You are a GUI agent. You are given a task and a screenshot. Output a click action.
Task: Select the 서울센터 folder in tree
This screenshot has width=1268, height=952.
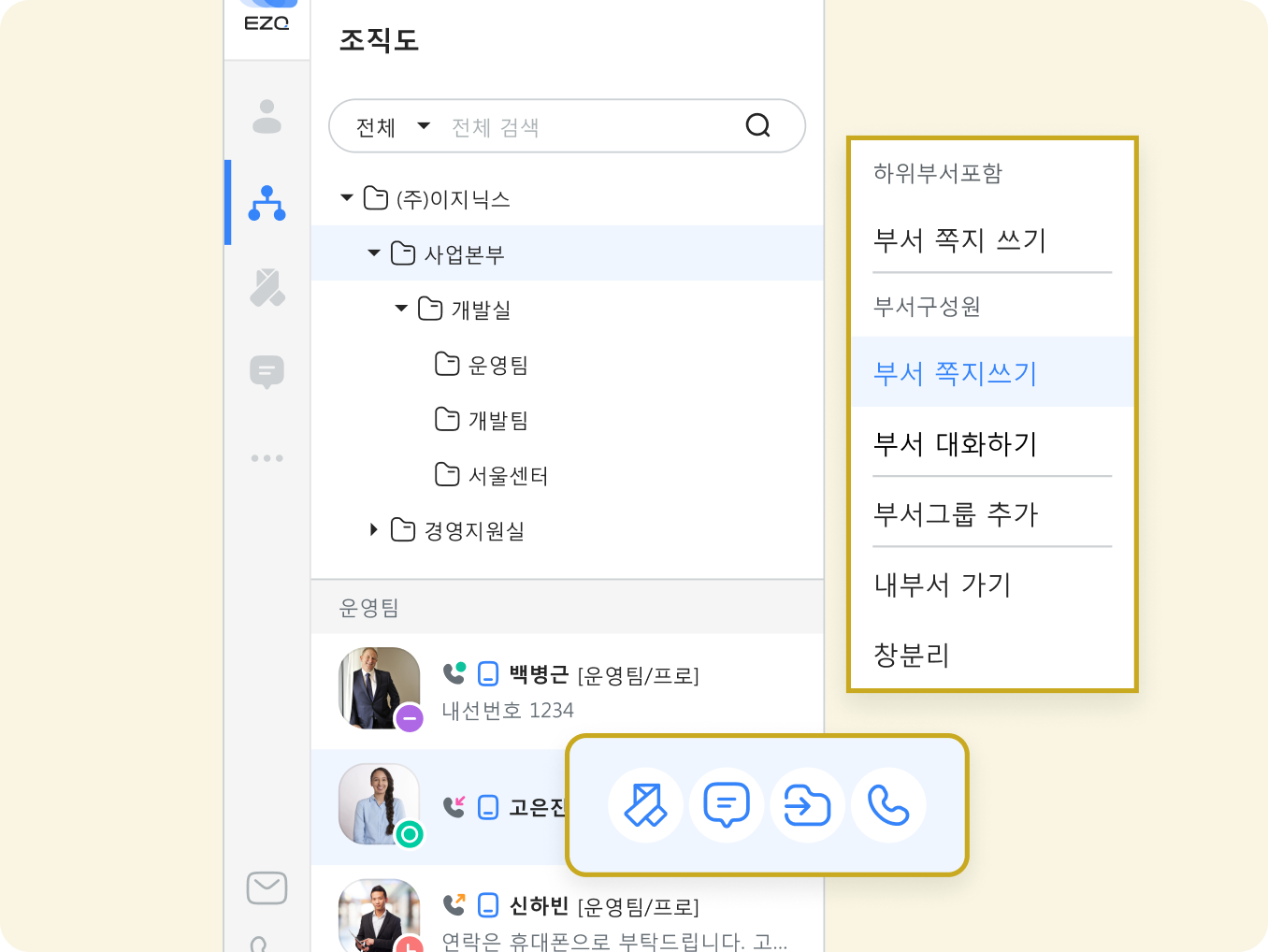(492, 475)
